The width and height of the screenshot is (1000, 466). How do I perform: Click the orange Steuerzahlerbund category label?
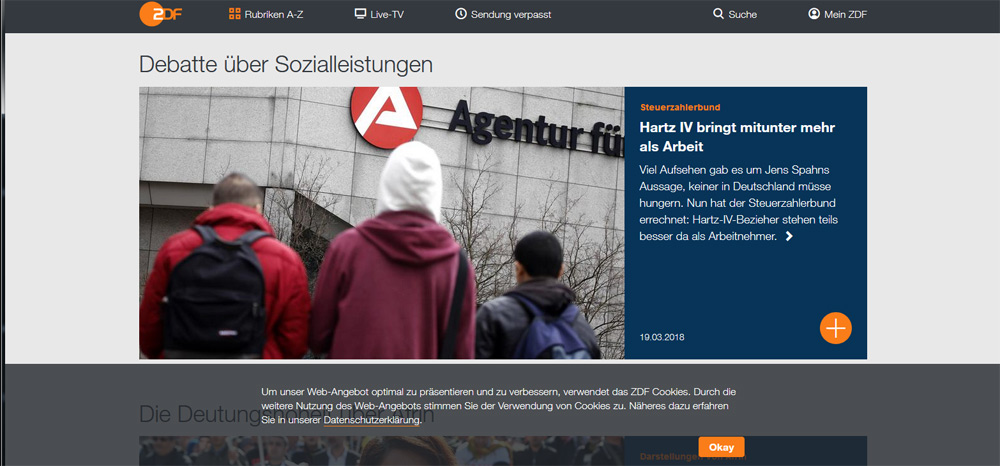click(x=680, y=107)
